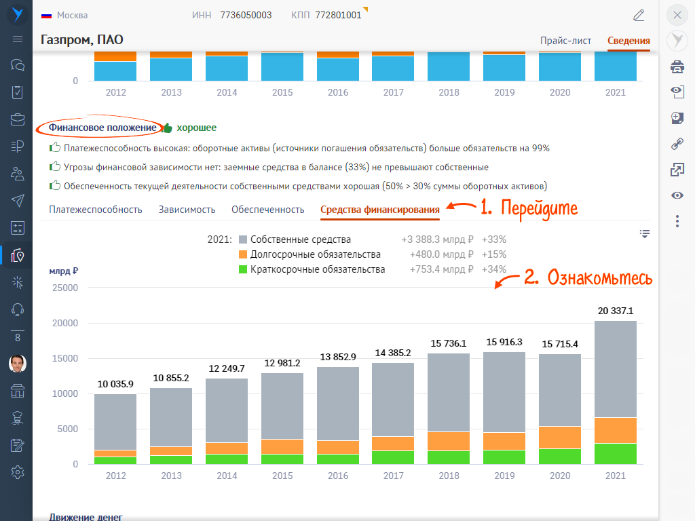Close the company card panel
Image resolution: width=695 pixels, height=521 pixels.
pos(677,15)
